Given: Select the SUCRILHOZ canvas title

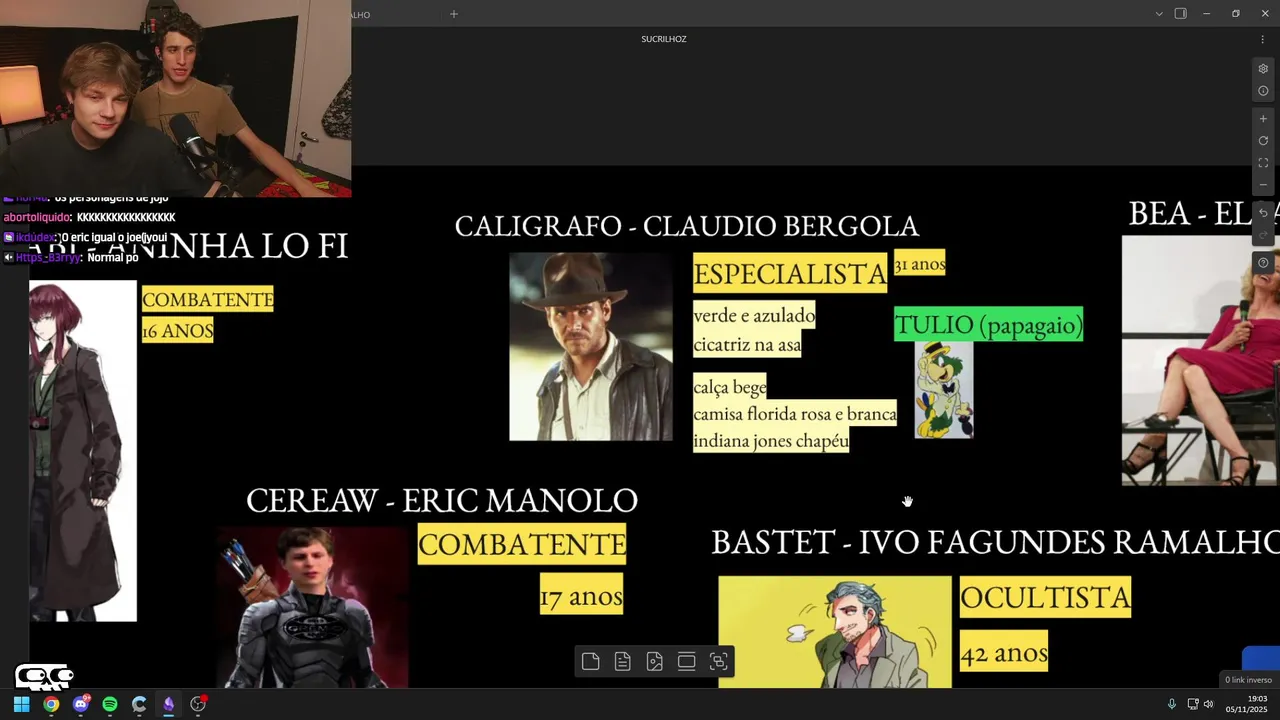Looking at the screenshot, I should pyautogui.click(x=664, y=39).
